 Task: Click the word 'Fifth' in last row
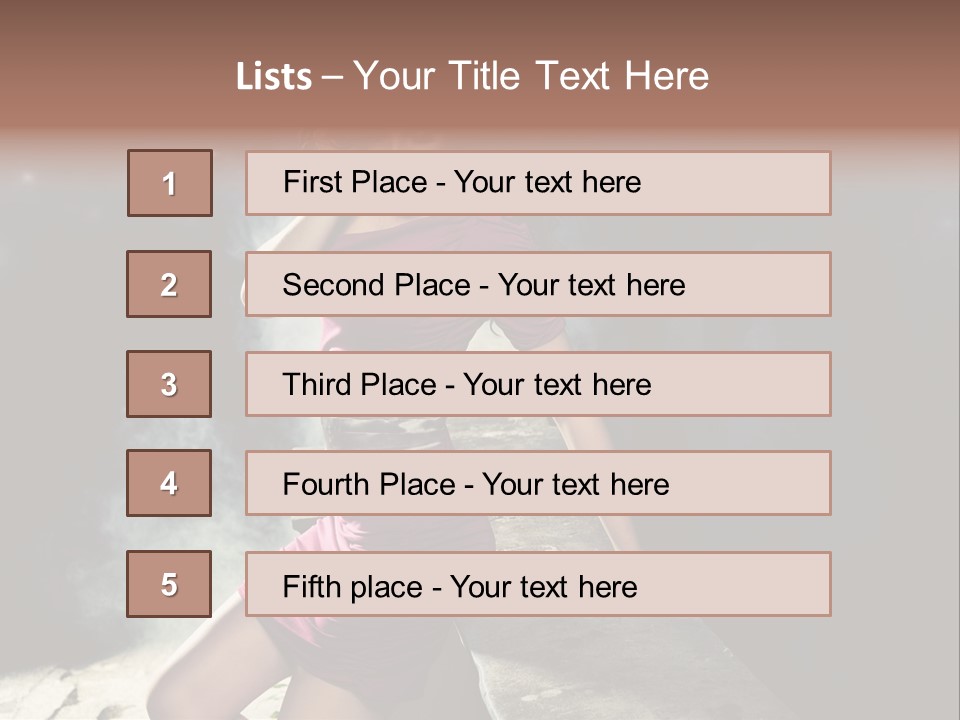click(x=311, y=586)
